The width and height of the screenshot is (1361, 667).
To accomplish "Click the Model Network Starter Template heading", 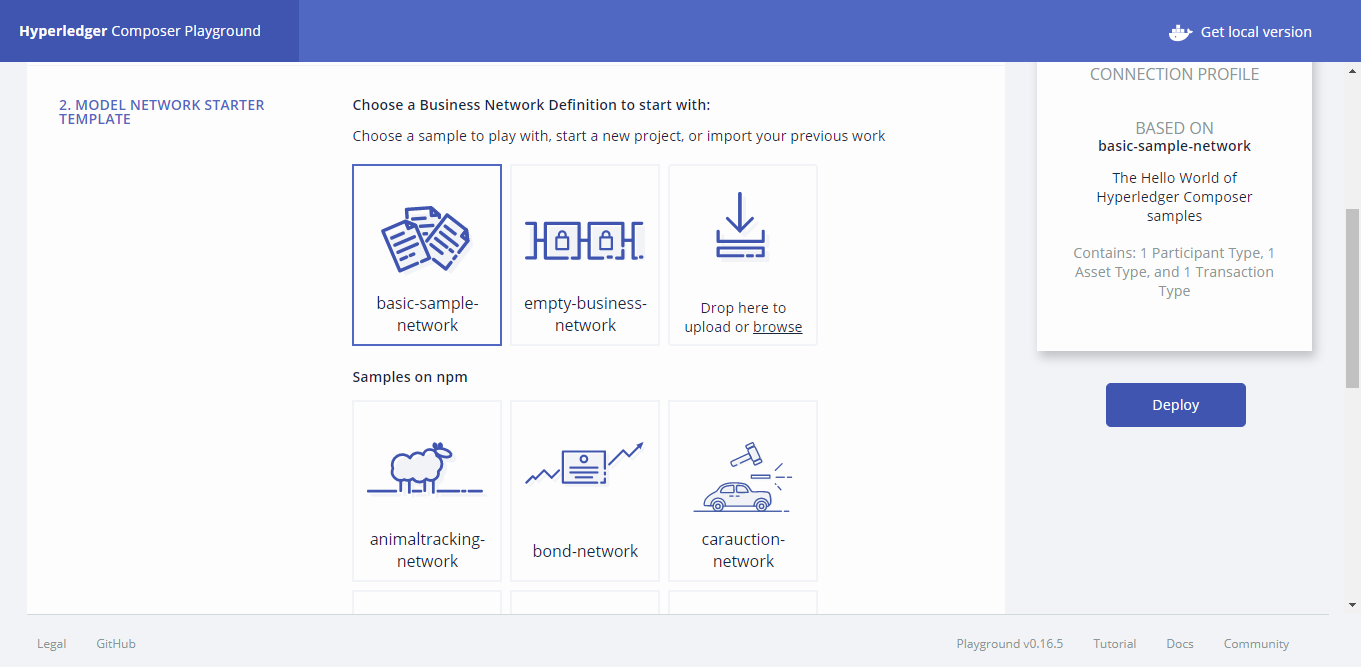I will click(x=162, y=112).
